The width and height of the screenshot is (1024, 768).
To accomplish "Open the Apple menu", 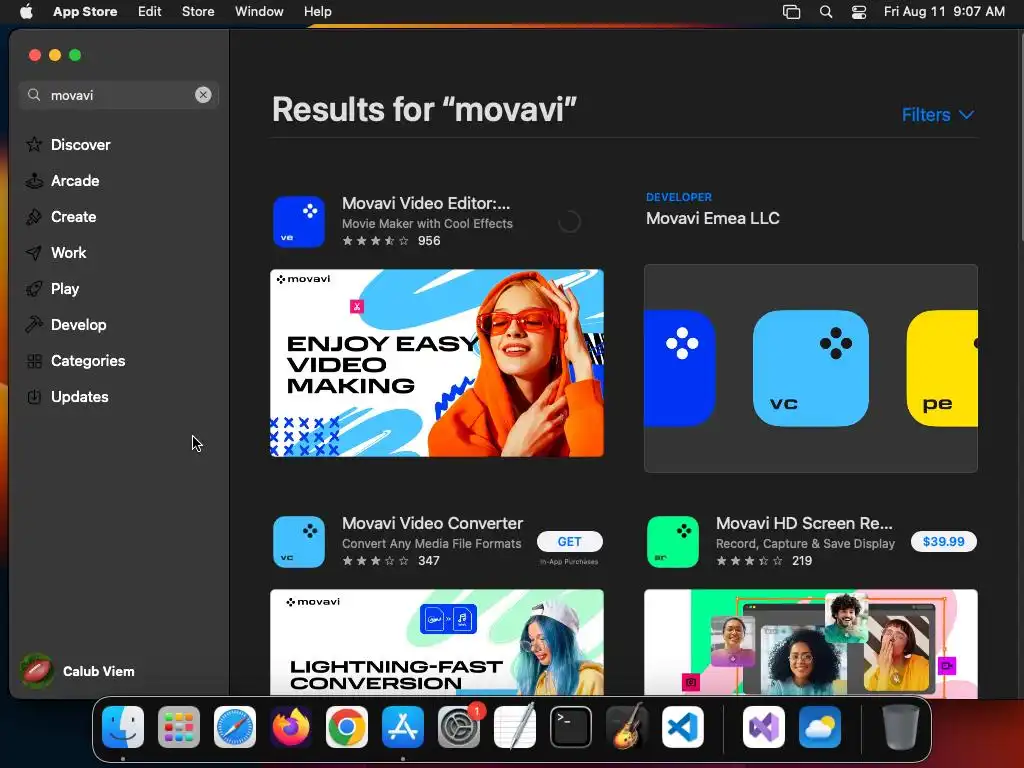I will 26,12.
